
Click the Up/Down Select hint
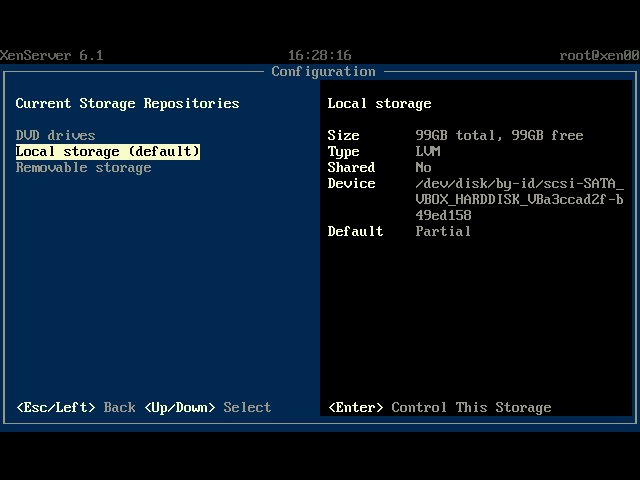point(208,407)
